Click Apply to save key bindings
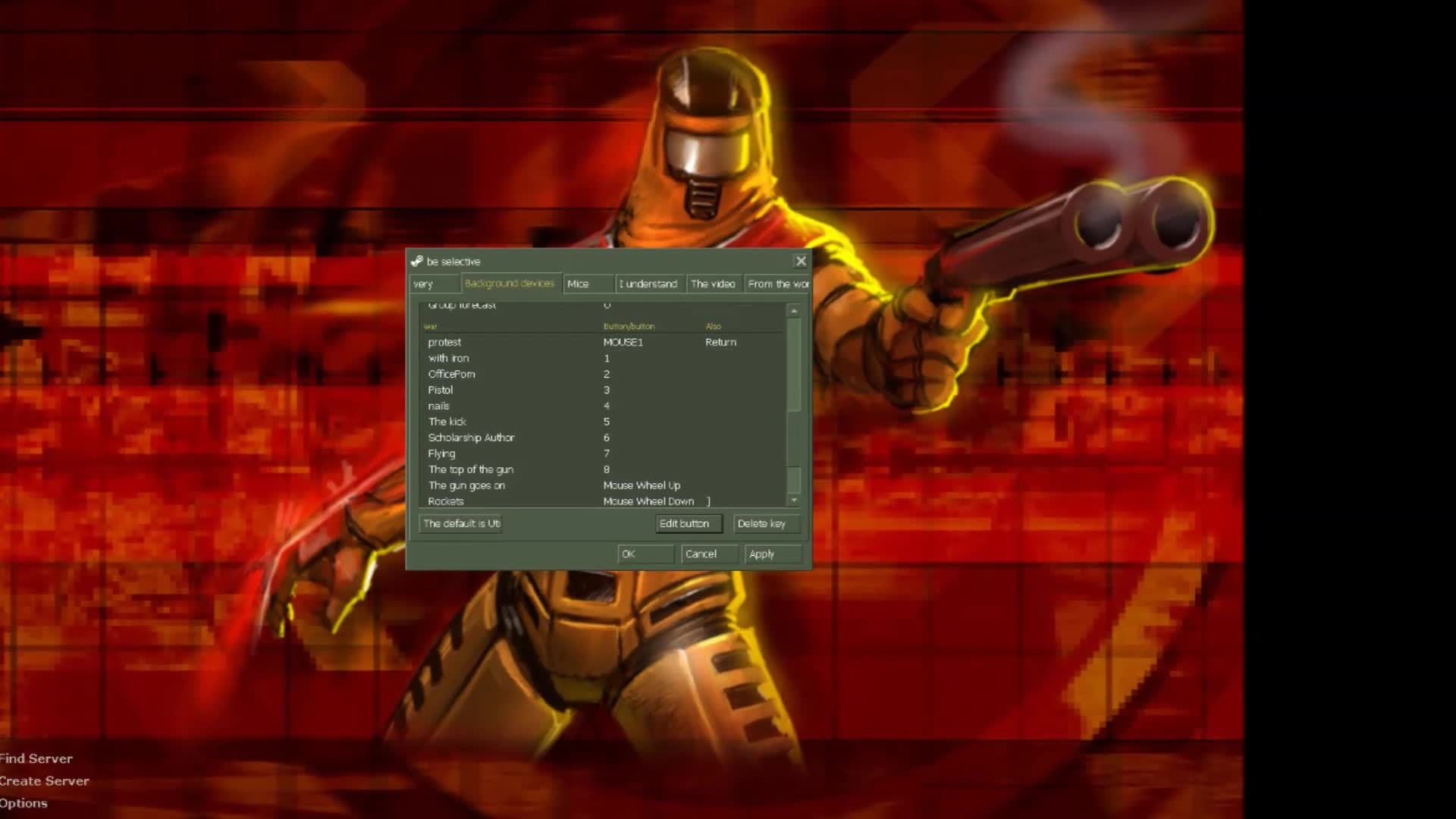Viewport: 1456px width, 819px height. 773,554
